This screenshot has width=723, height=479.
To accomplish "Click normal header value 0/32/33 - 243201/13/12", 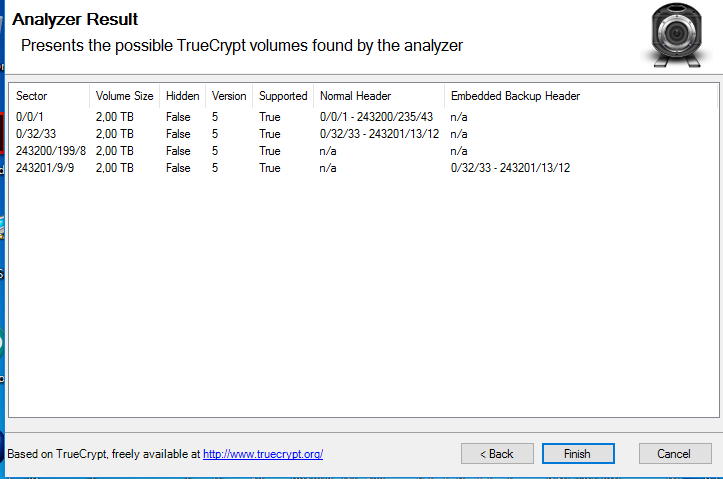I will [379, 134].
